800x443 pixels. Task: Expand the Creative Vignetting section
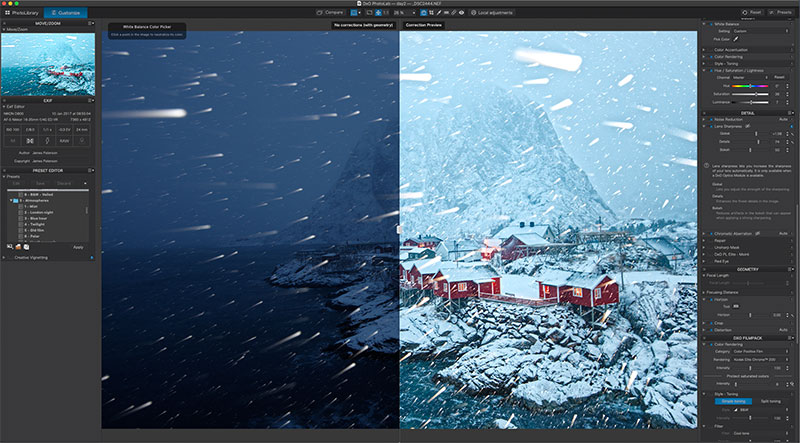pyautogui.click(x=4, y=258)
